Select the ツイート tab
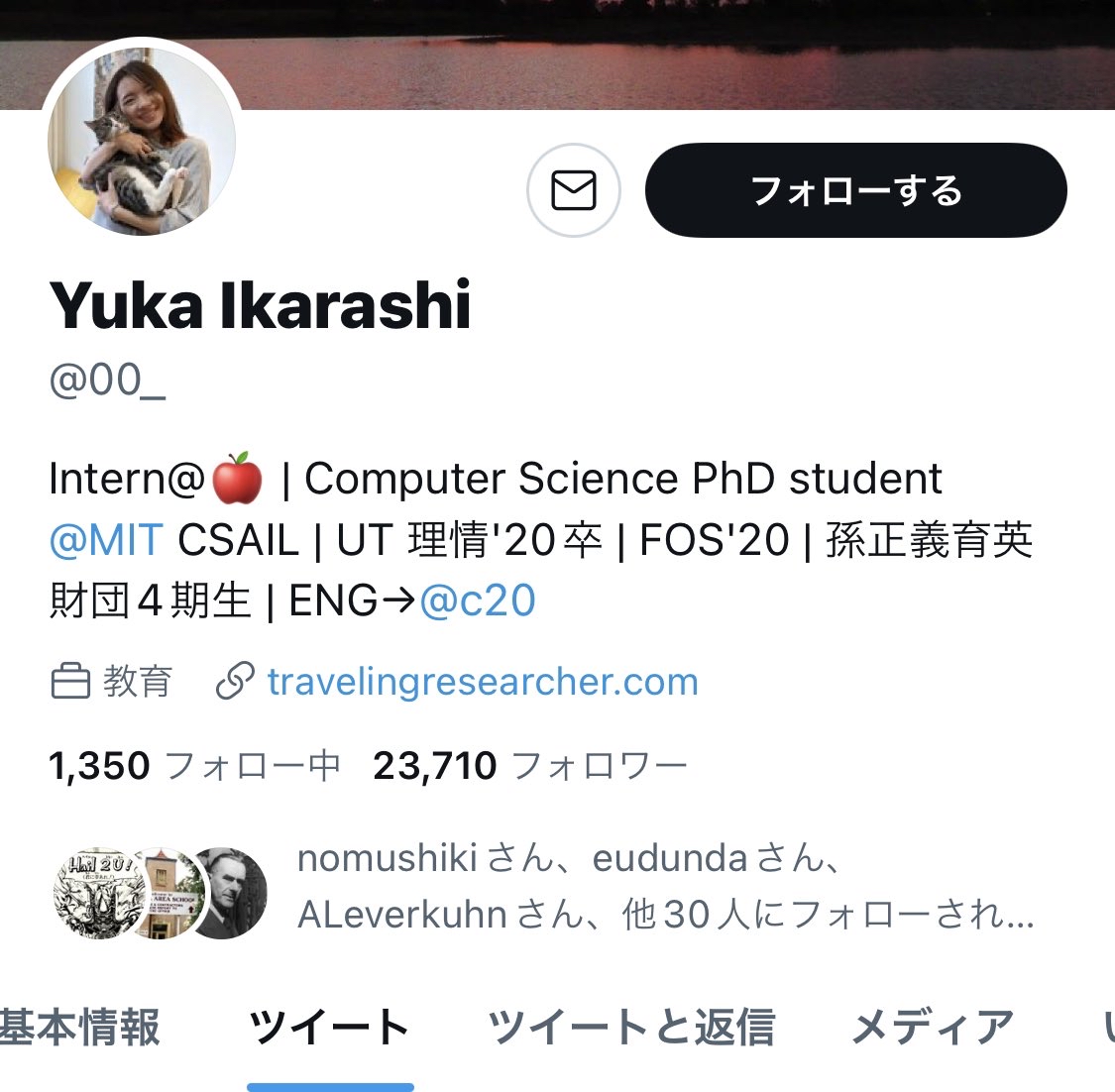The height and width of the screenshot is (1092, 1115). click(330, 1027)
